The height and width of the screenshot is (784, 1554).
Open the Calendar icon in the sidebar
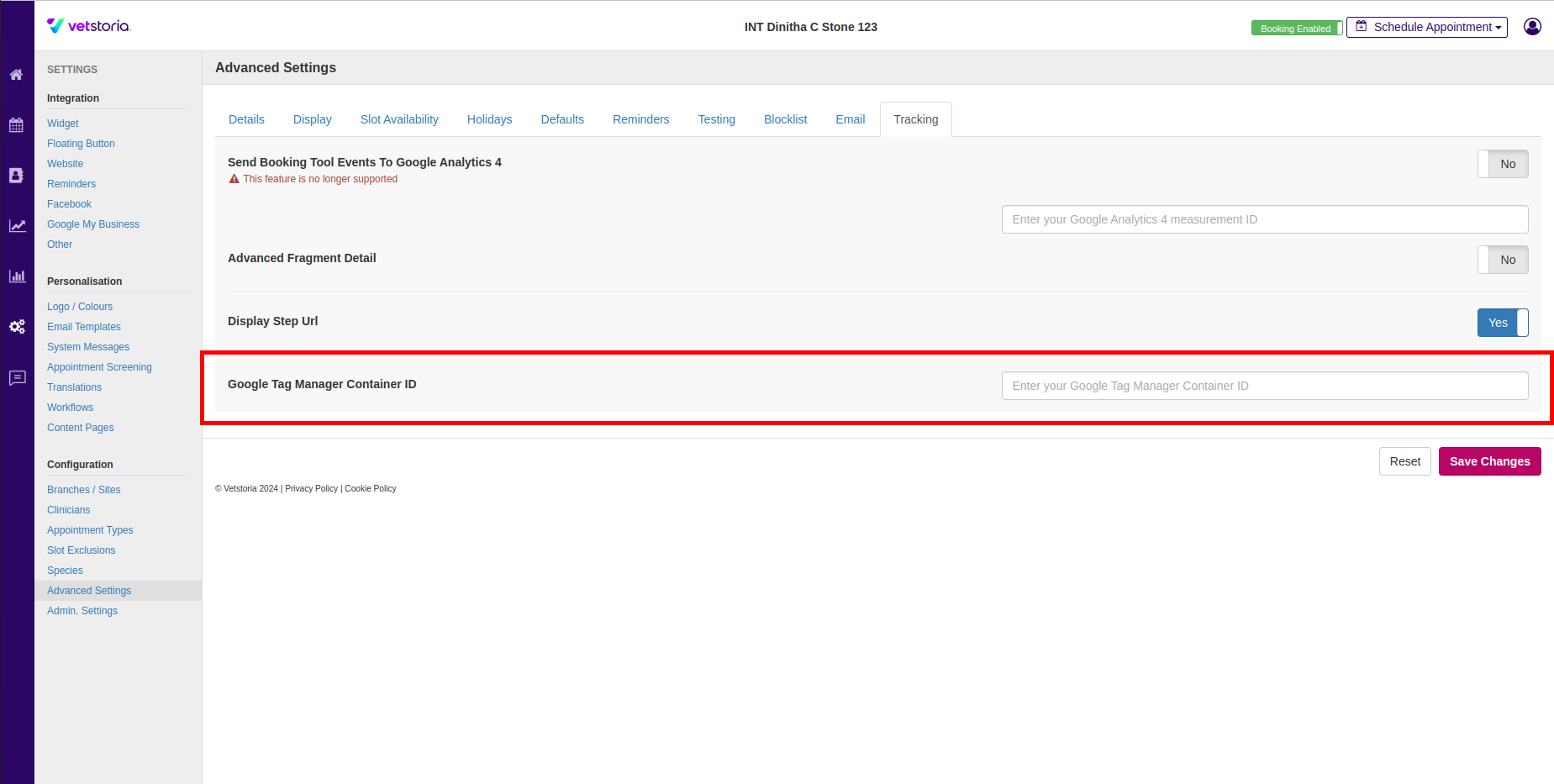click(x=17, y=124)
